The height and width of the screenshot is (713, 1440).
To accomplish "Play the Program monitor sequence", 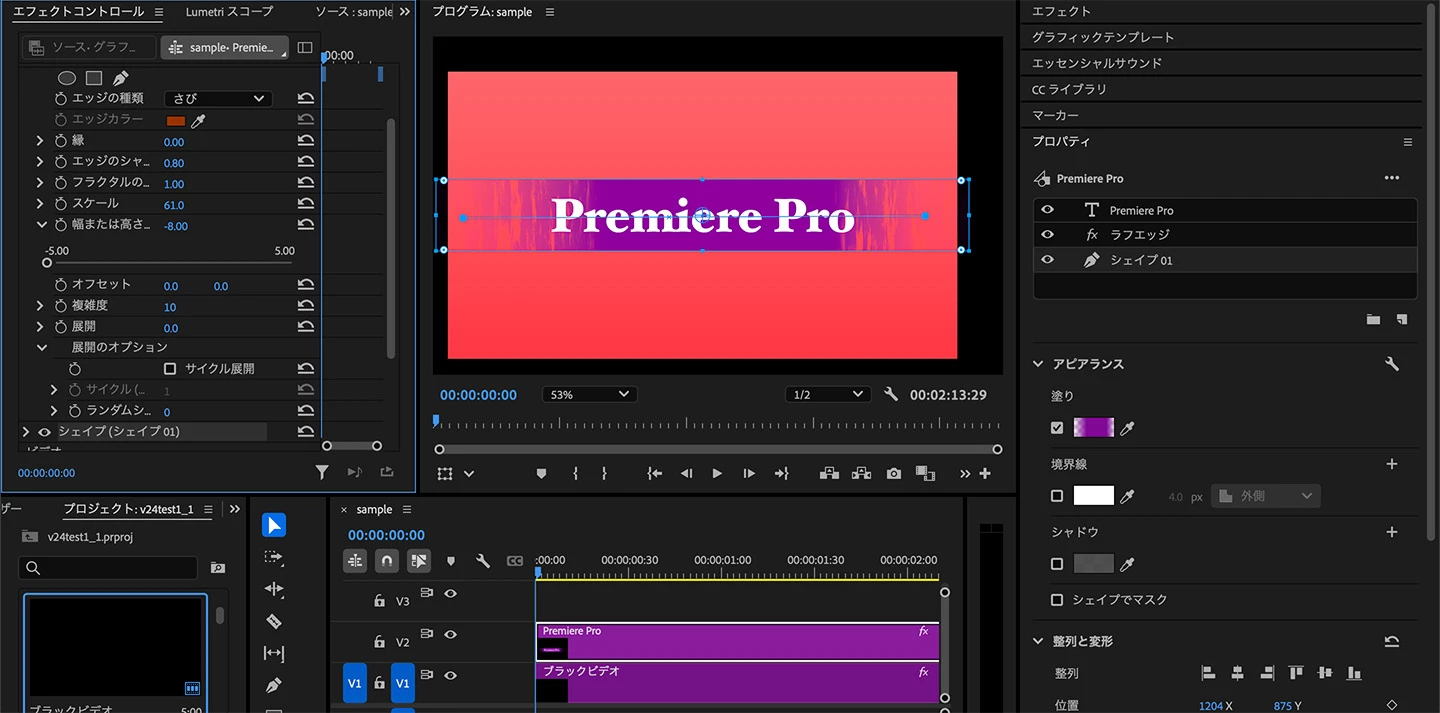I will pyautogui.click(x=717, y=473).
